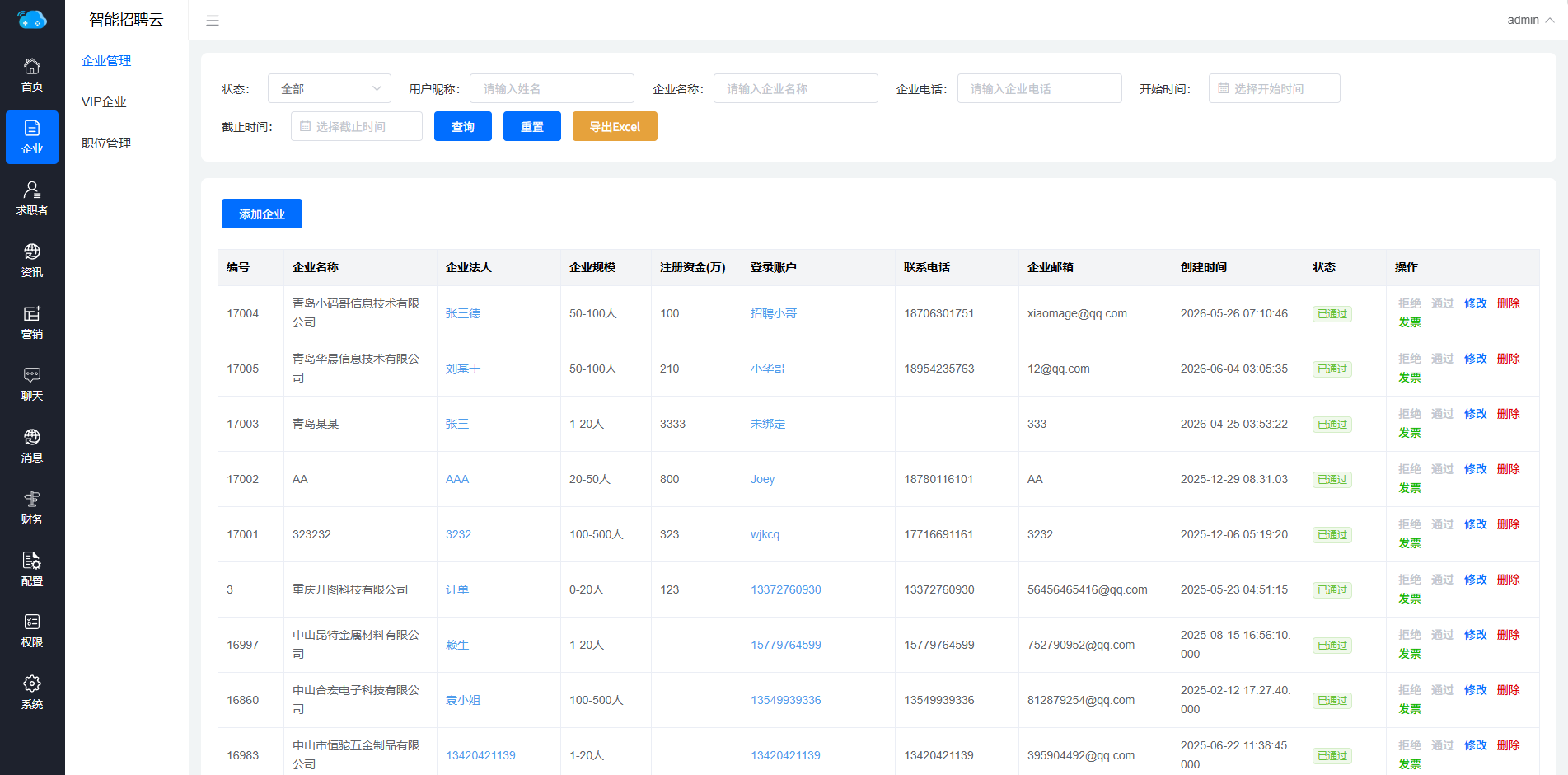Open the 开始时间 start date picker
This screenshot has width=1568, height=775.
click(x=1274, y=88)
